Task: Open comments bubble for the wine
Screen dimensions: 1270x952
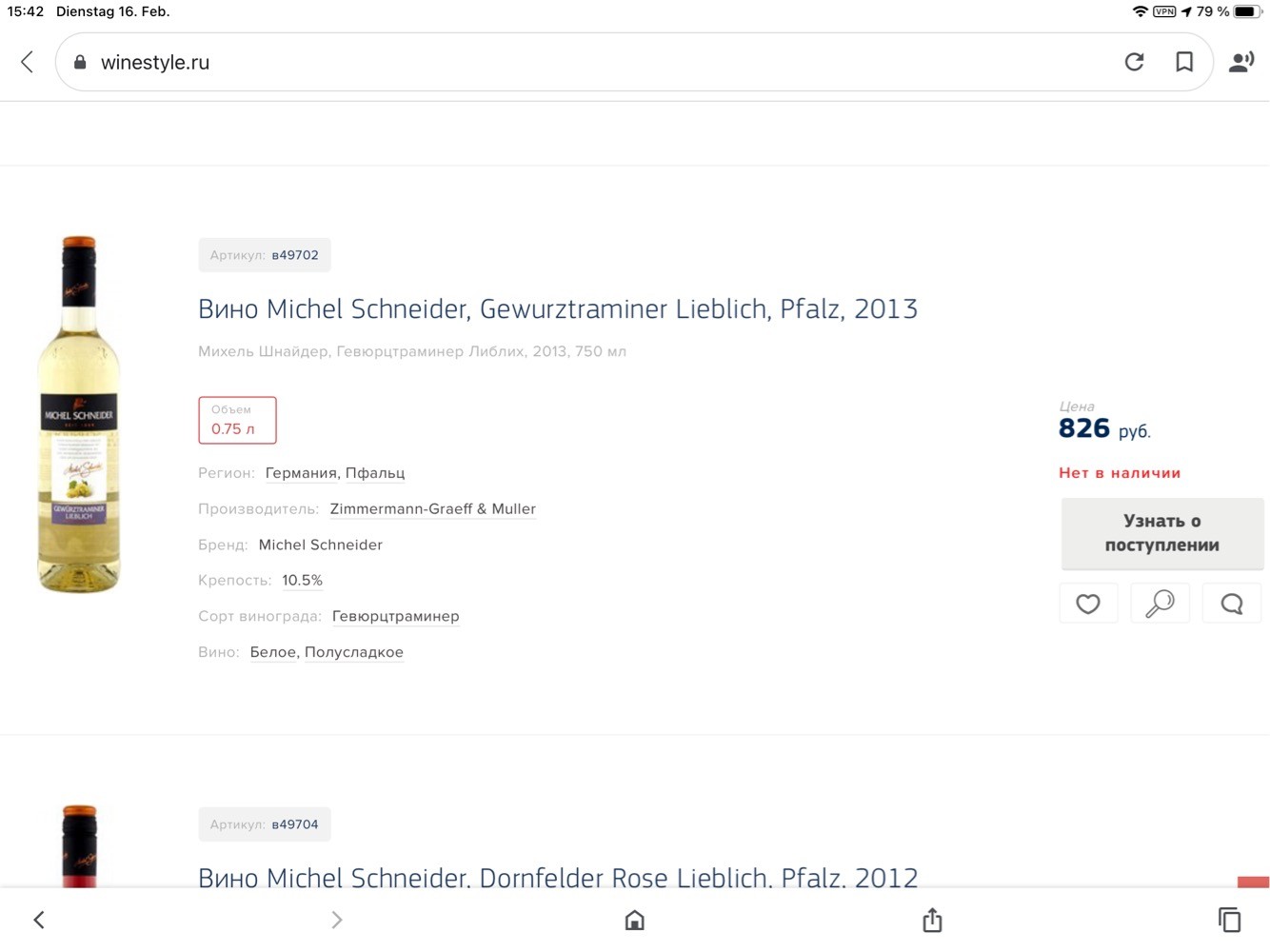Action: [1232, 604]
